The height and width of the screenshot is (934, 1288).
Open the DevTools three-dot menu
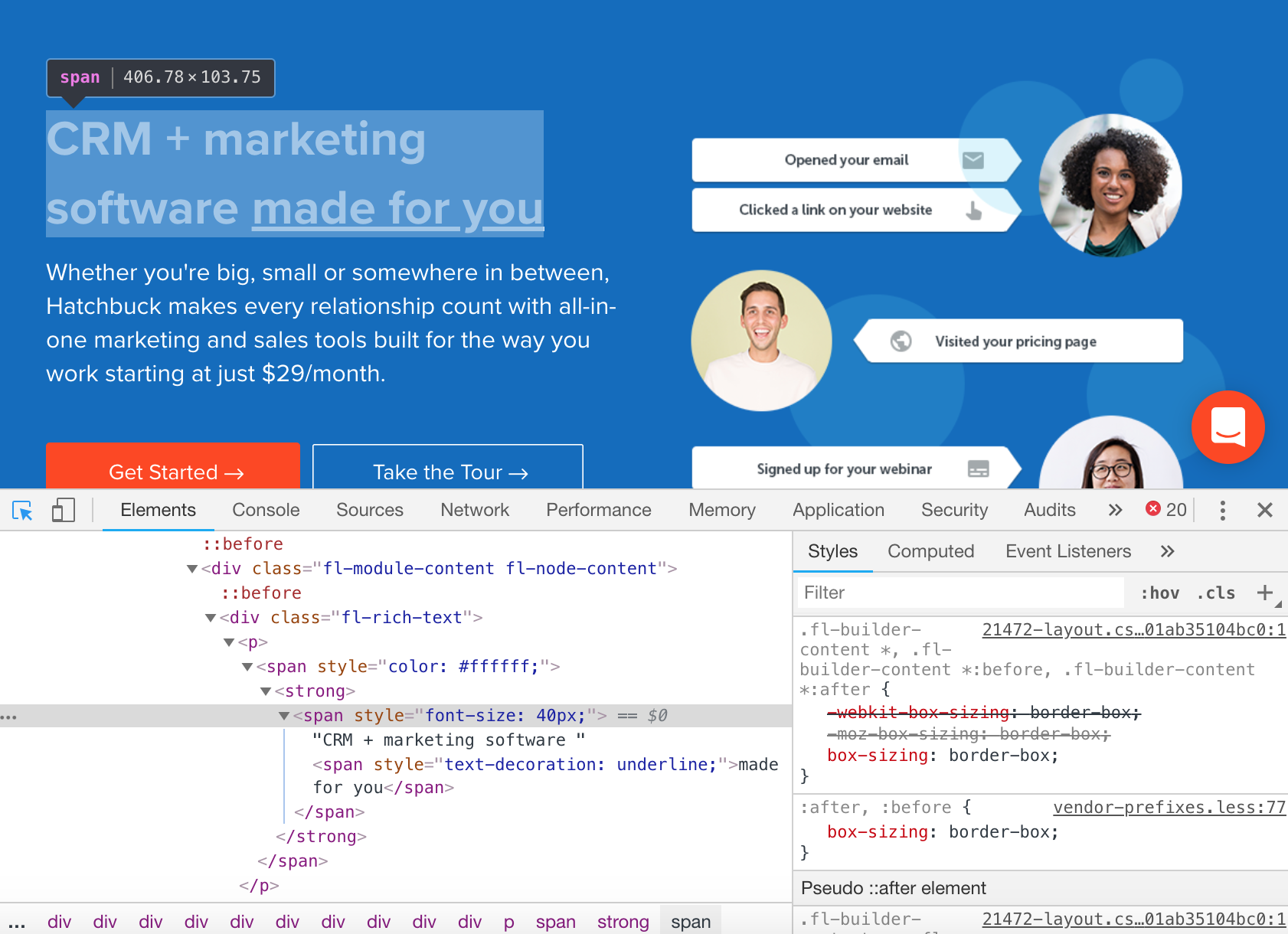click(1223, 510)
